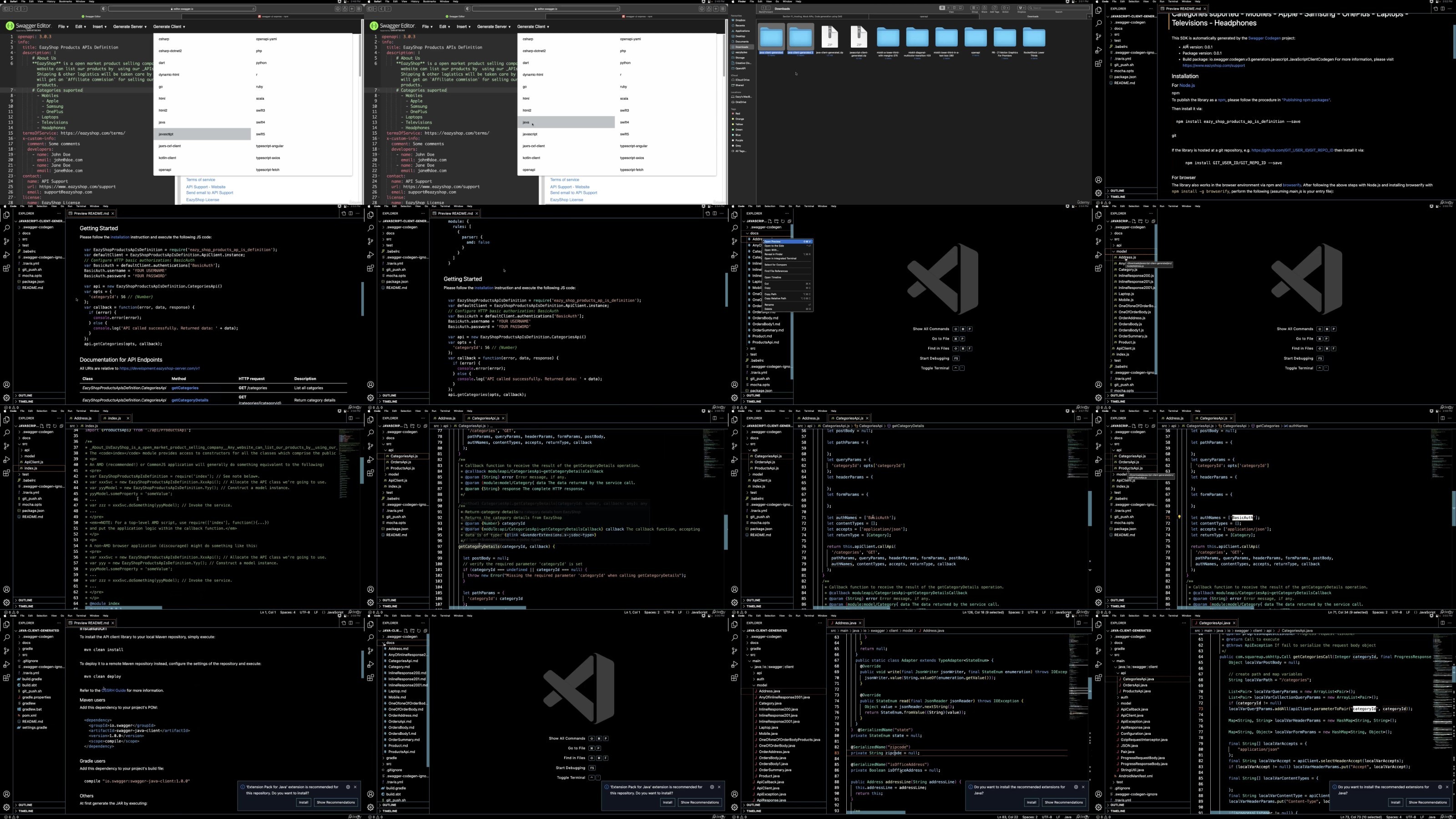Click the Share icon in Finder toolbar

[x=985, y=8]
